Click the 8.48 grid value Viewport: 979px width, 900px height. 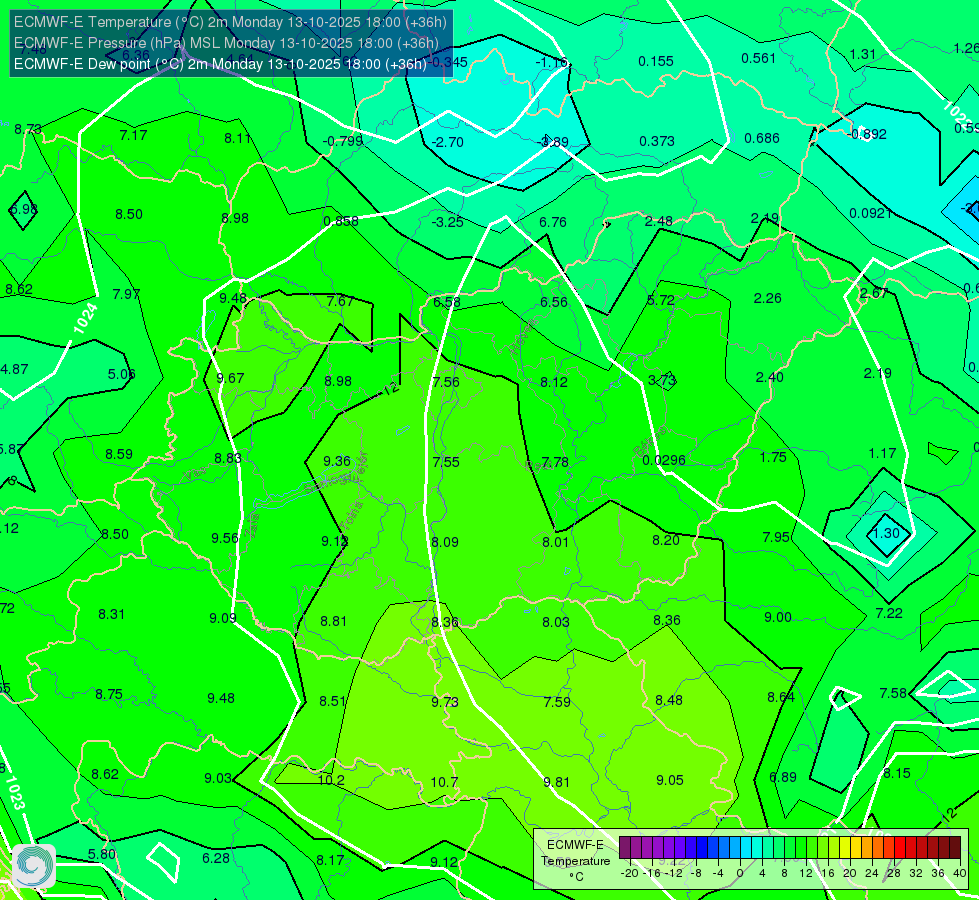pos(669,700)
